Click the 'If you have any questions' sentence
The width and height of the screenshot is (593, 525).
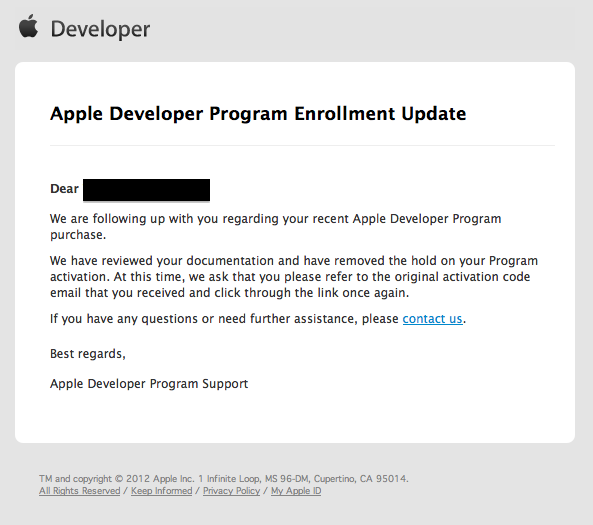(x=258, y=319)
